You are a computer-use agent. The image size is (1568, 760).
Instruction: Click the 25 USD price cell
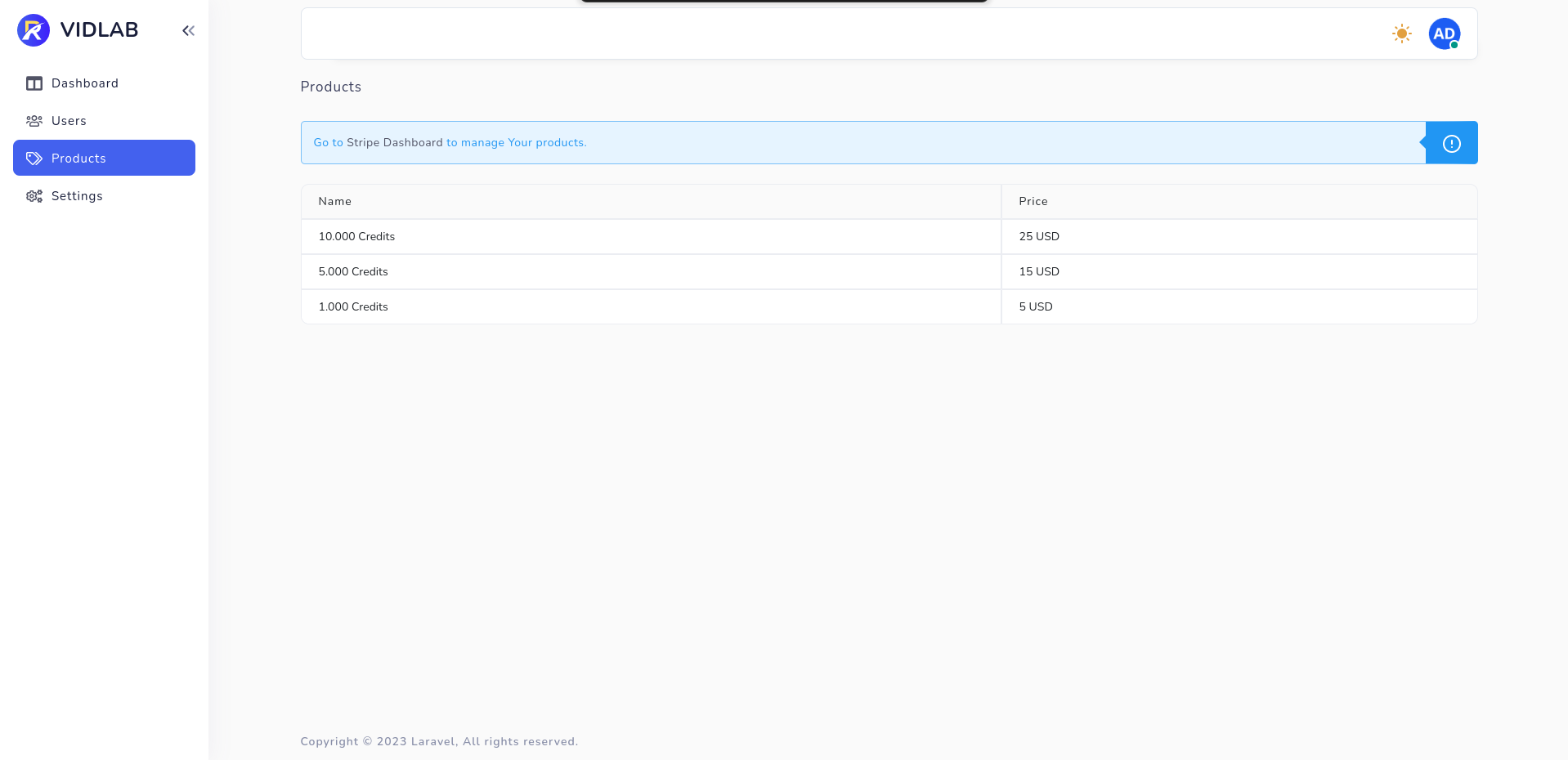tap(1239, 236)
